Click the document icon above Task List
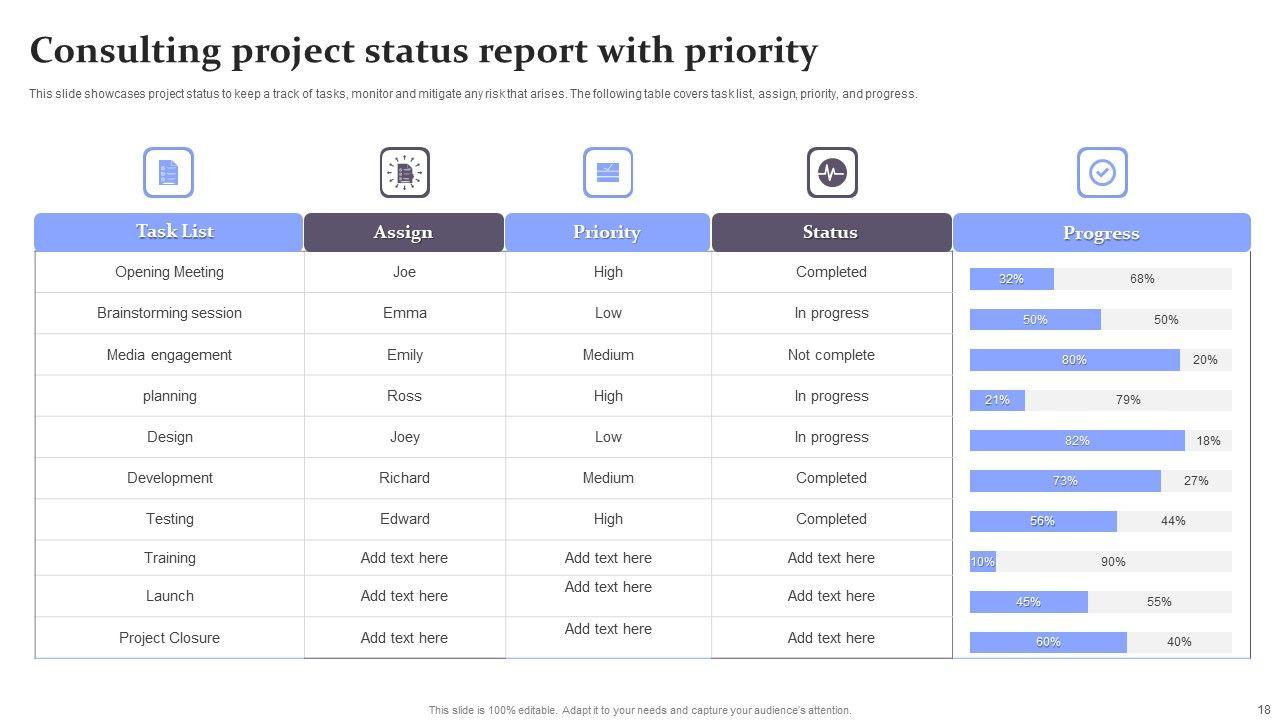Image resolution: width=1280 pixels, height=720 pixels. coord(168,172)
